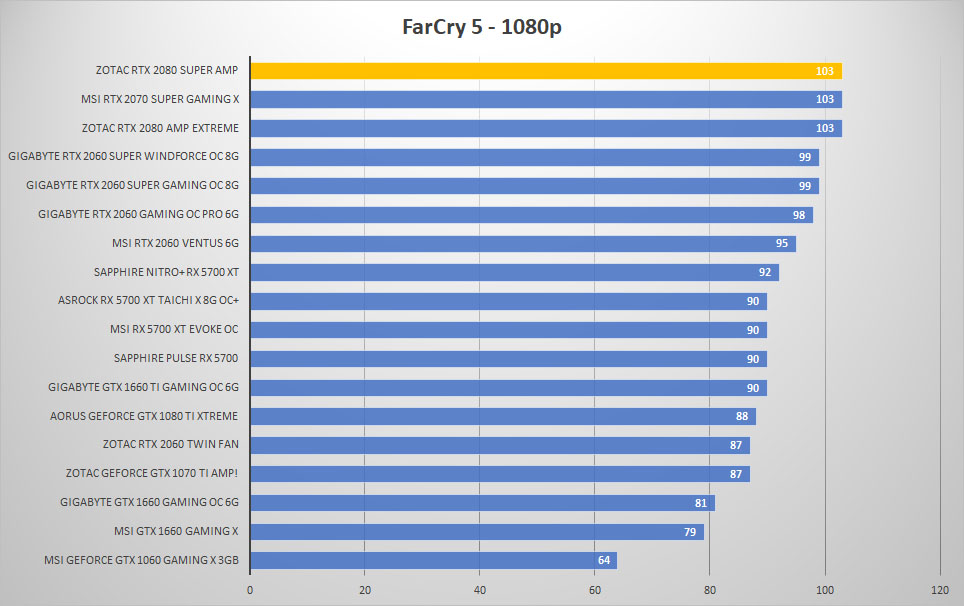Click the x-axis label 20
This screenshot has width=964, height=606.
point(365,590)
